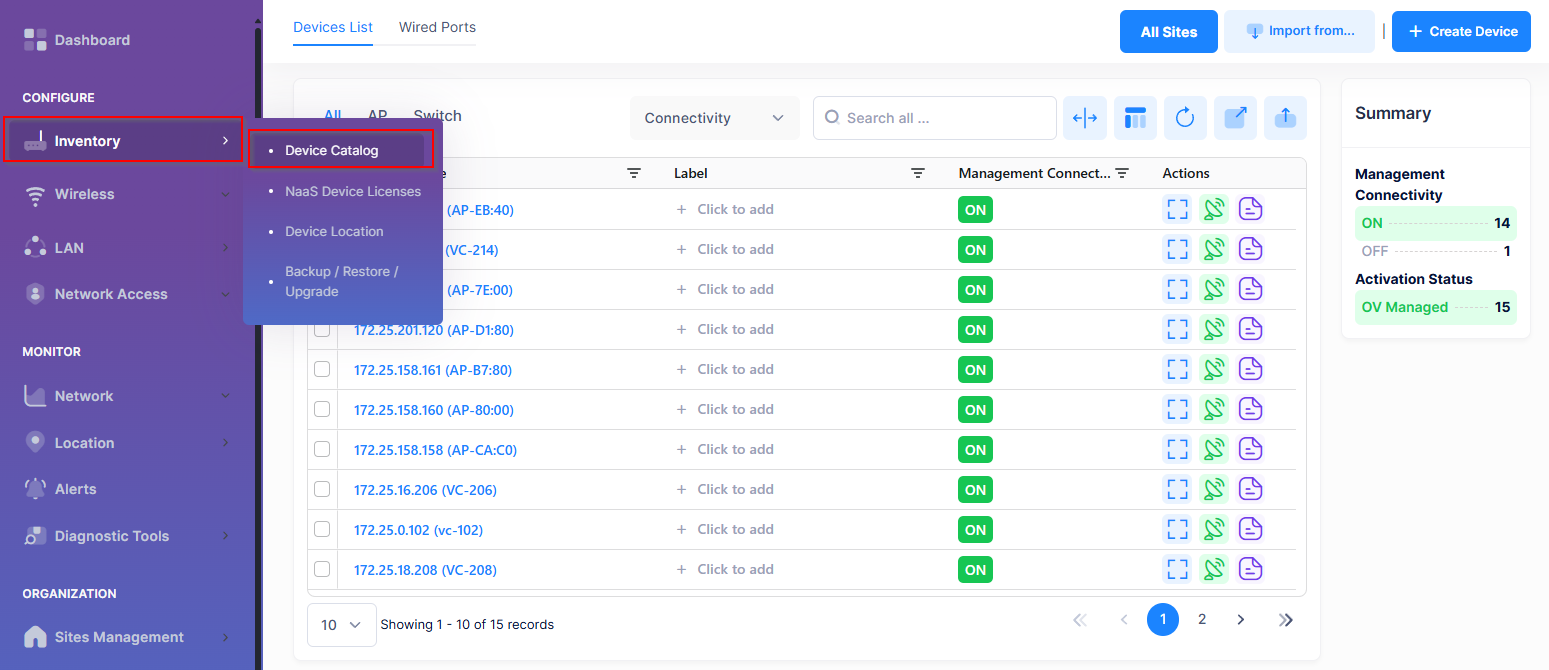Go to page 2 of the device list
The width and height of the screenshot is (1549, 670).
[1202, 620]
